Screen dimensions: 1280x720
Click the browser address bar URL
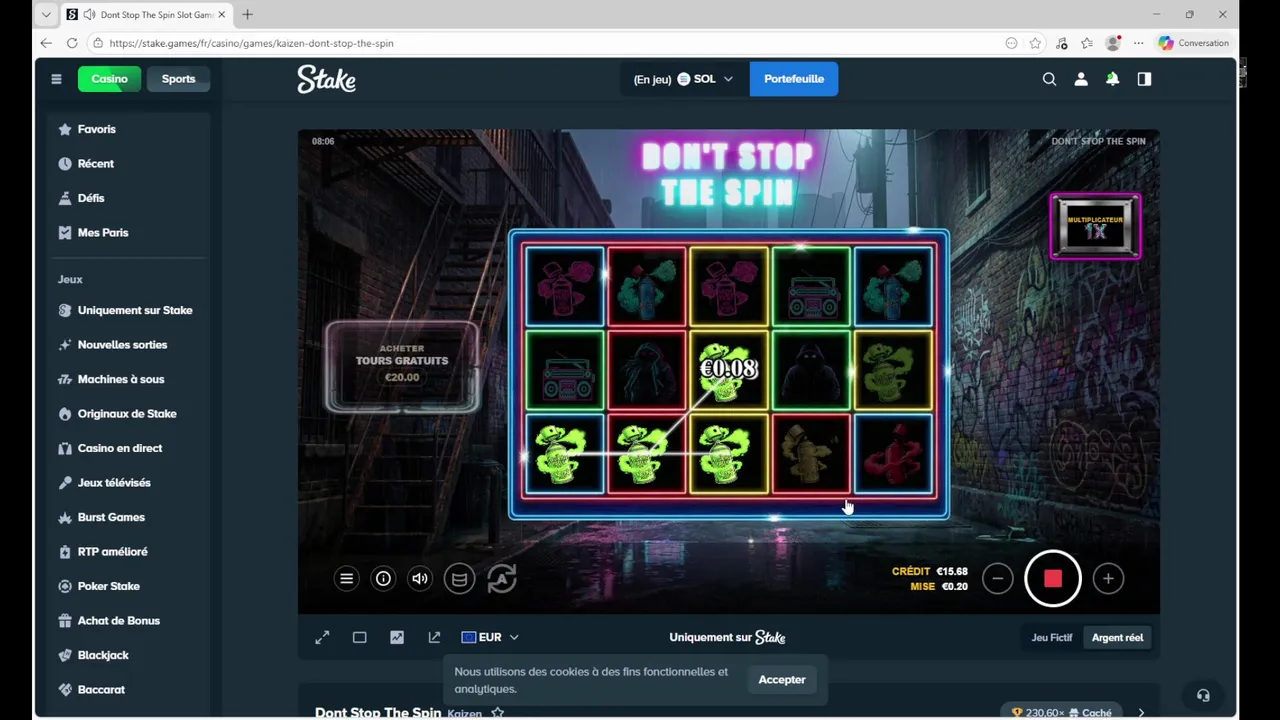click(251, 43)
